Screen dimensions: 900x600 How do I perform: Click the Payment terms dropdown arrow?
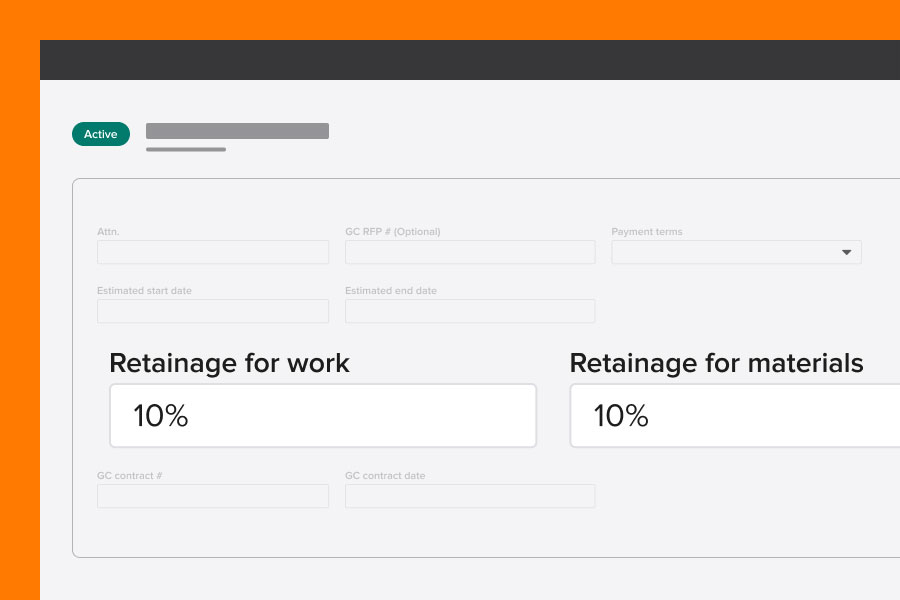point(848,252)
